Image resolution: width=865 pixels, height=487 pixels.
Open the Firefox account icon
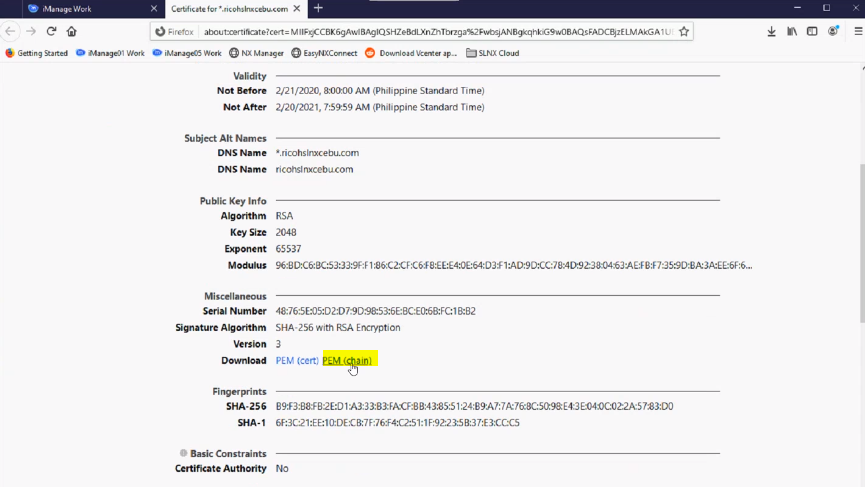coord(833,31)
